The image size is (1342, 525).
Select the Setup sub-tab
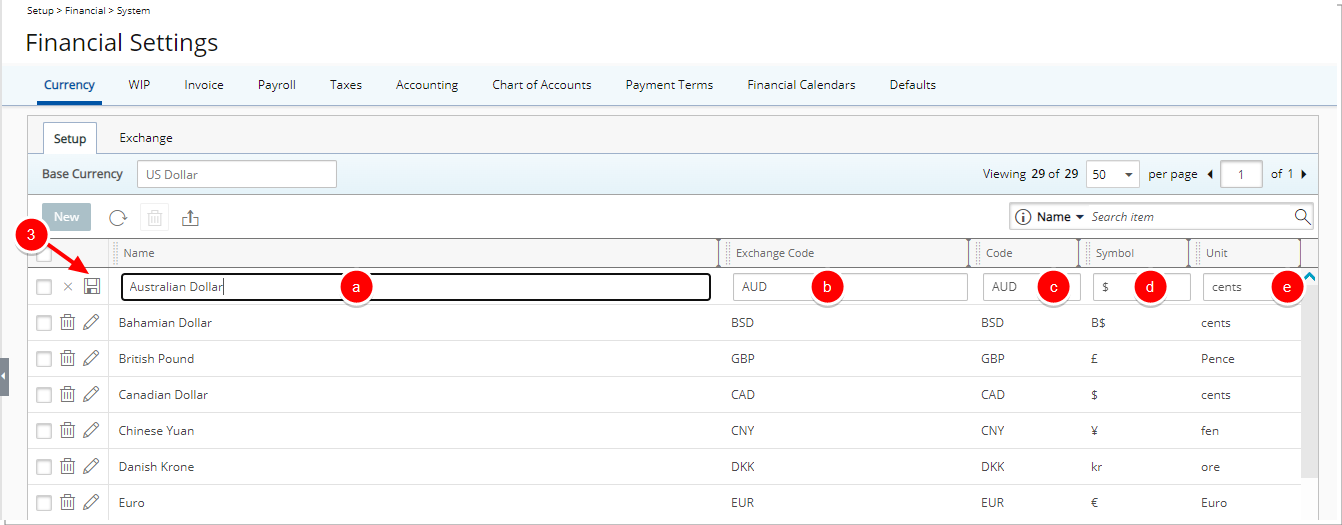coord(70,138)
